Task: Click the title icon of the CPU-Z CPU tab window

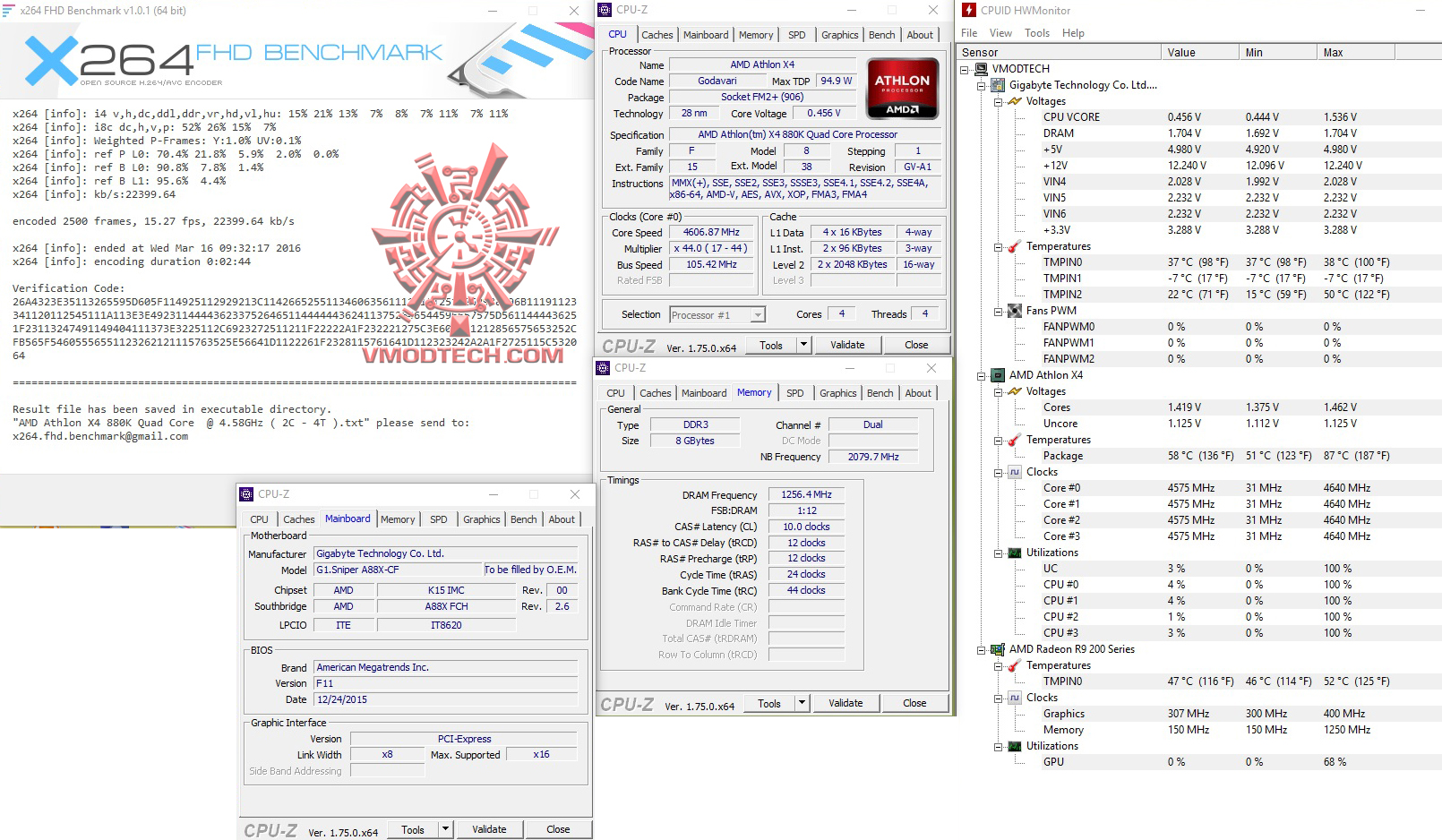Action: [x=605, y=10]
